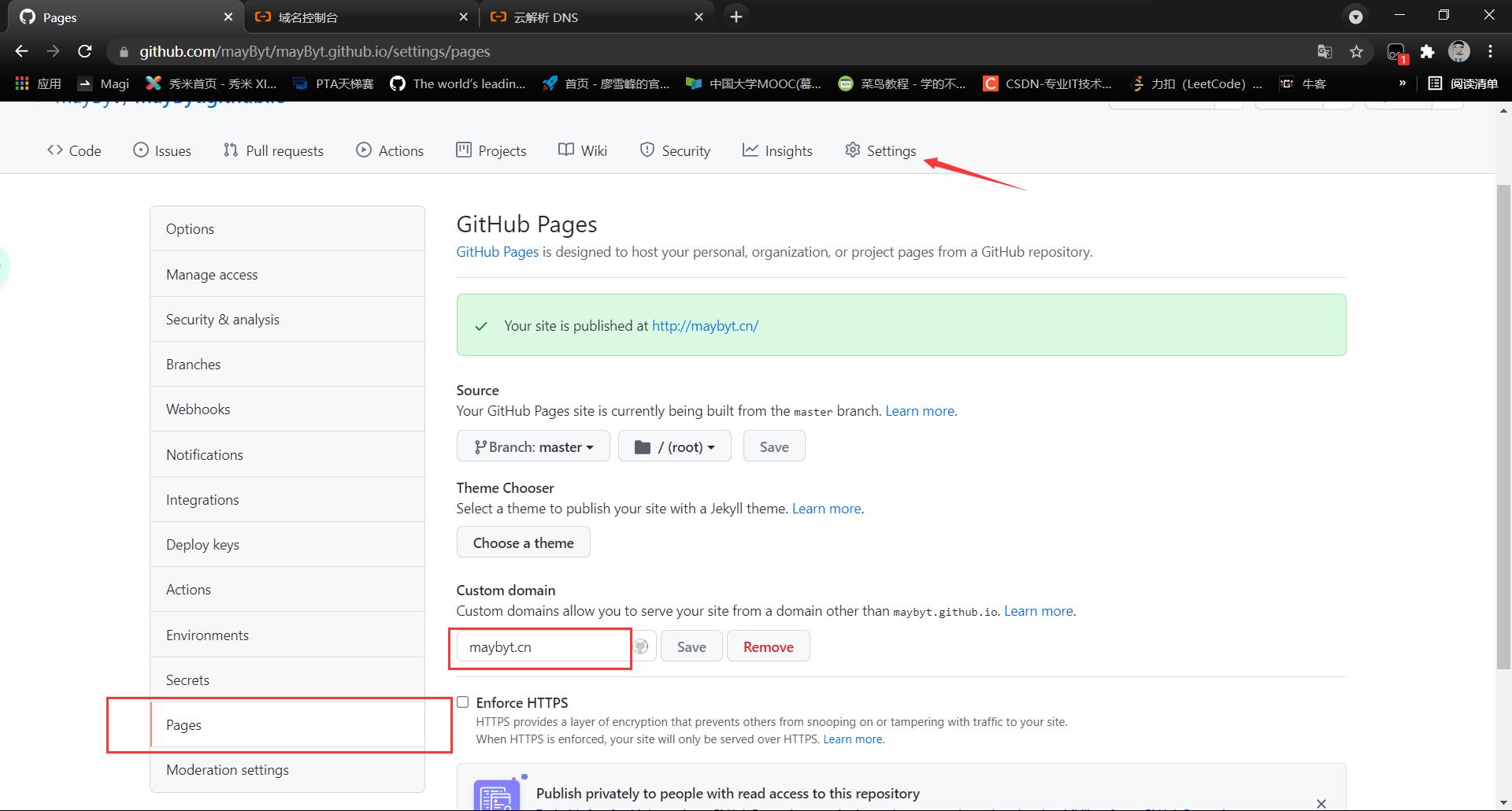Toggle the Enforce HTTPS checkbox
This screenshot has width=1512, height=811.
click(x=463, y=702)
